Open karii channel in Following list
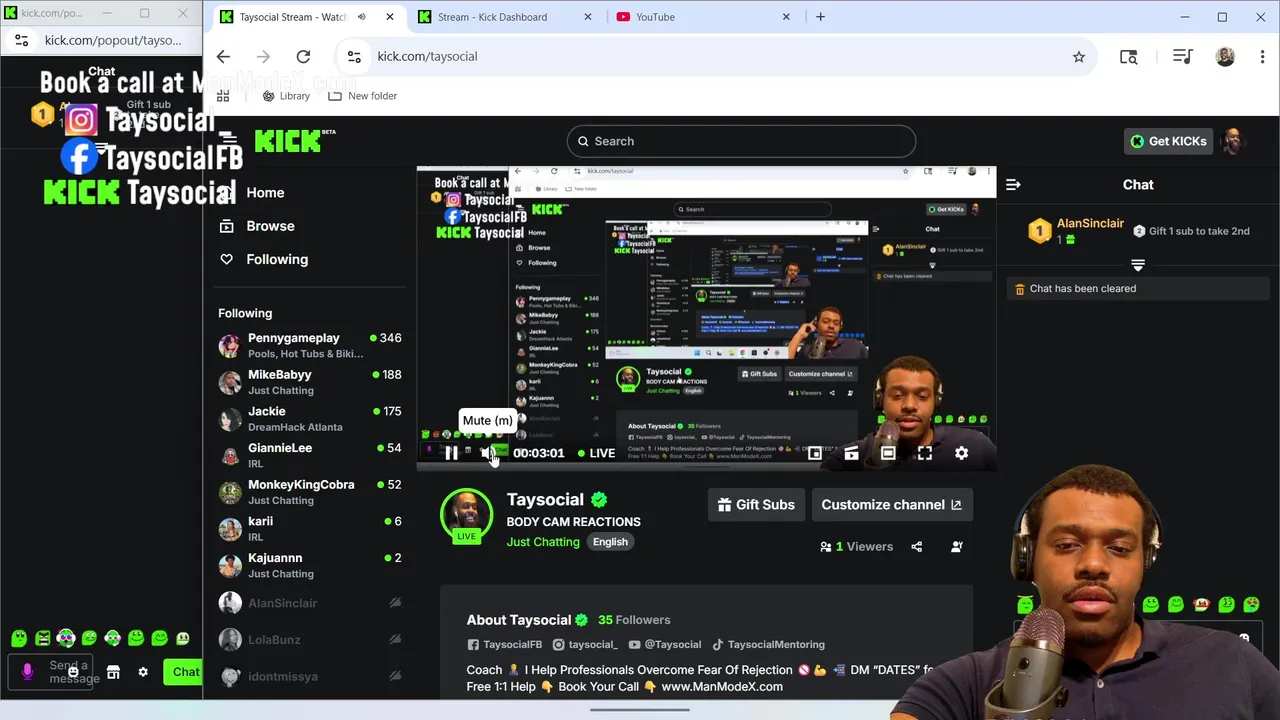1280x720 pixels. click(310, 528)
